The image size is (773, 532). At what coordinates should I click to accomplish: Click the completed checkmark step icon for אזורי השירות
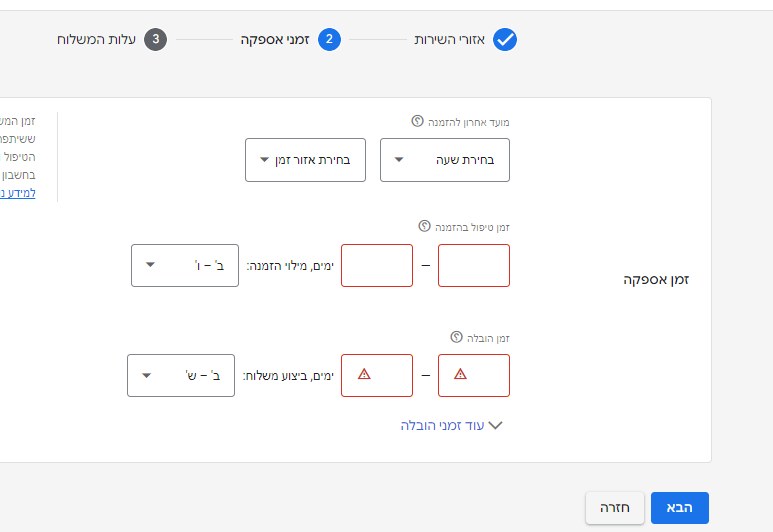pyautogui.click(x=505, y=39)
